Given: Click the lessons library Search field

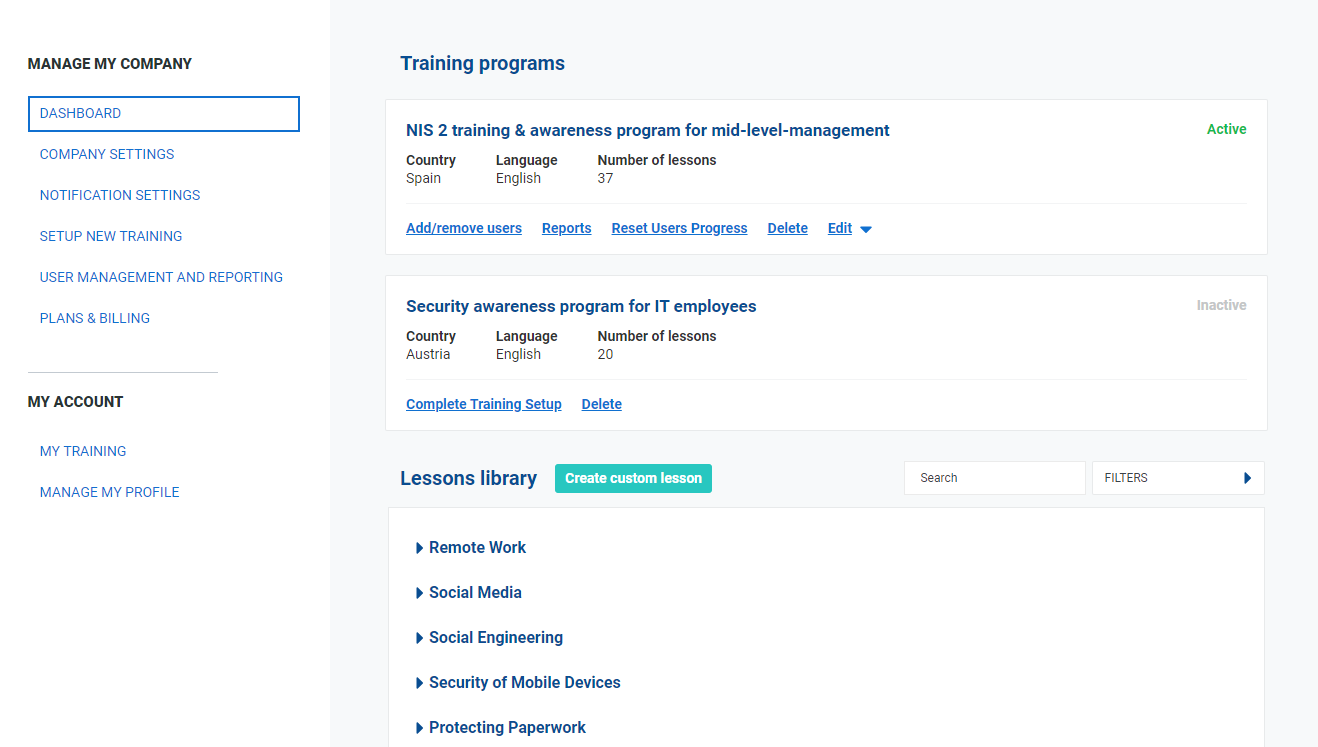Looking at the screenshot, I should coord(994,477).
